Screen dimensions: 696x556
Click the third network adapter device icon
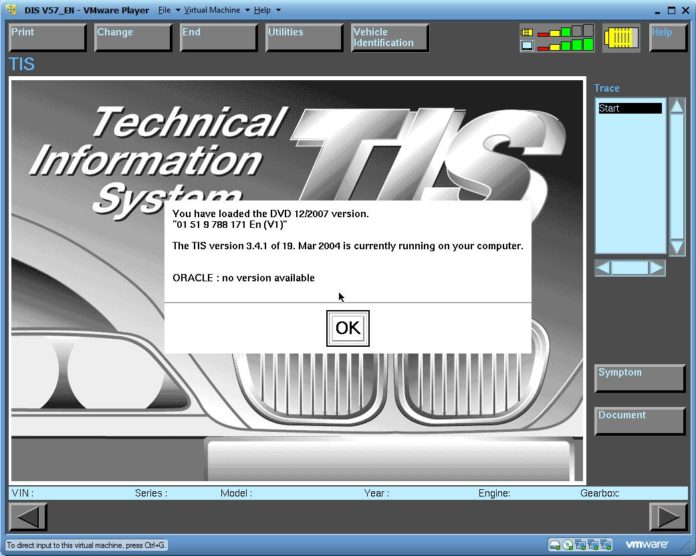click(606, 544)
